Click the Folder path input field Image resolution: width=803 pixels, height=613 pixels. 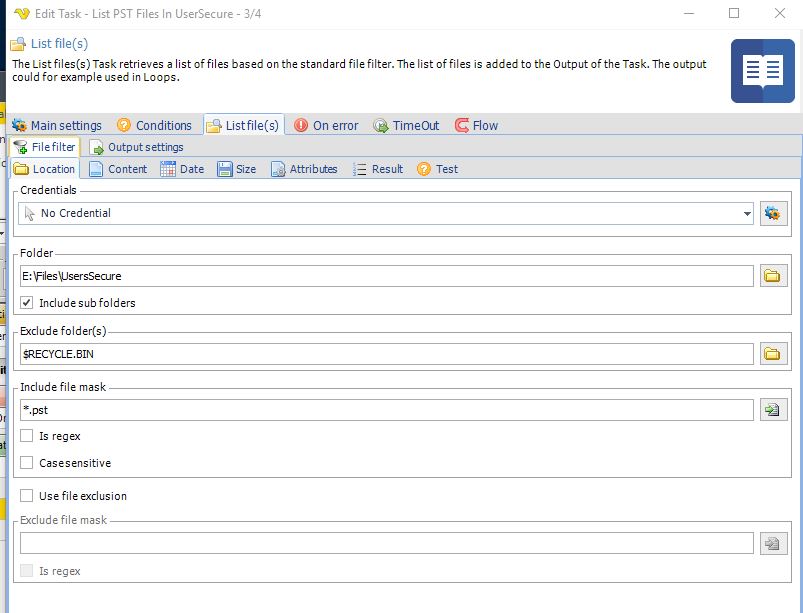pos(386,276)
